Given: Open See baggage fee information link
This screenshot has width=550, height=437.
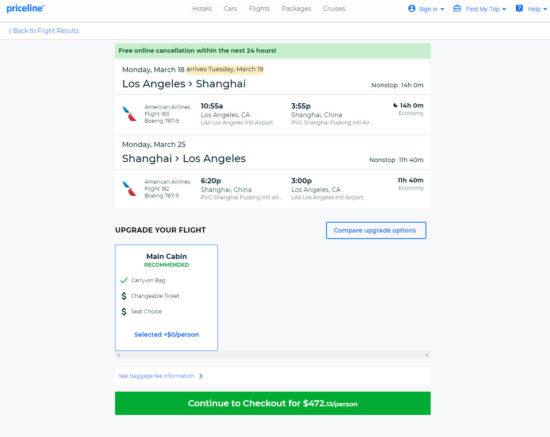Looking at the screenshot, I should point(161,376).
